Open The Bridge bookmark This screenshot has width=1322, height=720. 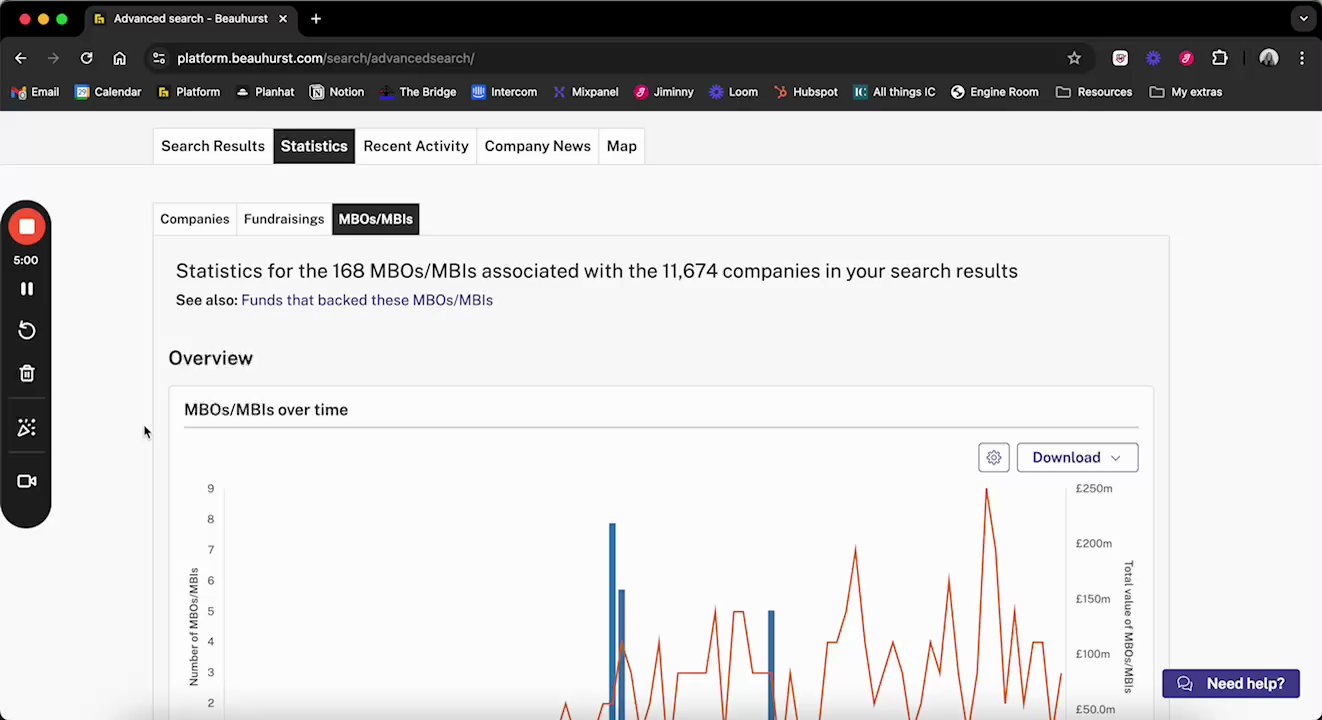tap(418, 92)
